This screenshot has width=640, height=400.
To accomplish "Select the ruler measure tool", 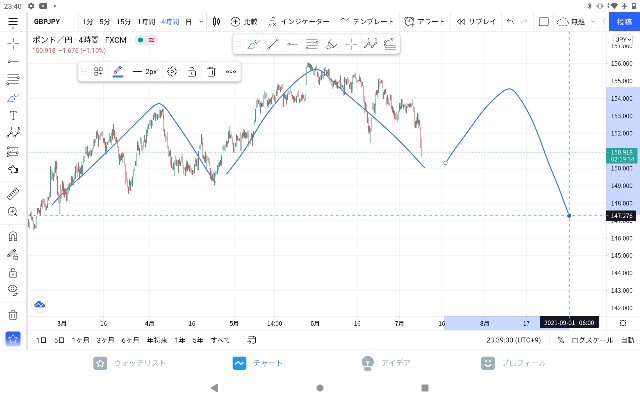I will 13,193.
